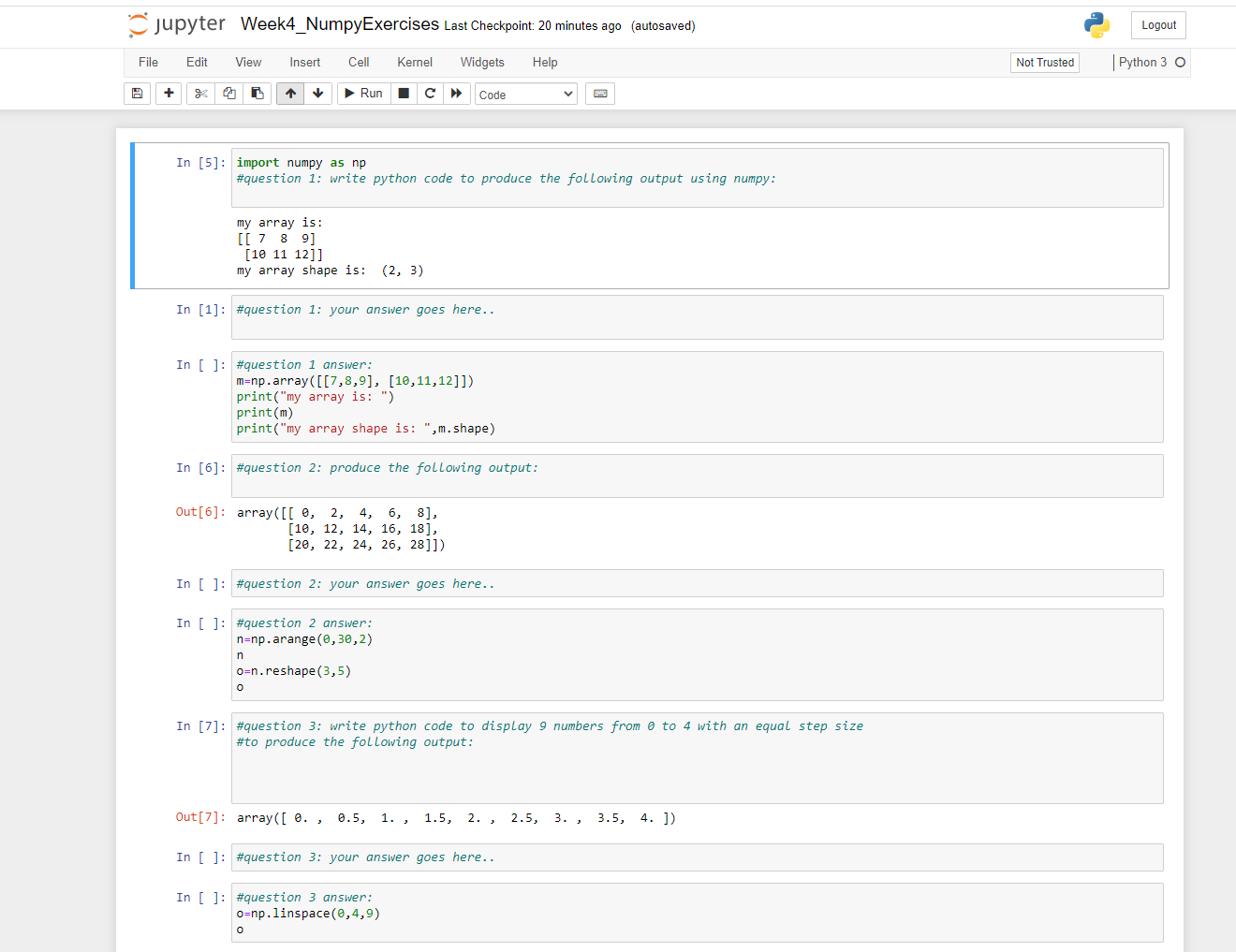Screen dimensions: 1236x952
Task: Select the question 2 produce the following output cell
Action: pyautogui.click(x=698, y=476)
